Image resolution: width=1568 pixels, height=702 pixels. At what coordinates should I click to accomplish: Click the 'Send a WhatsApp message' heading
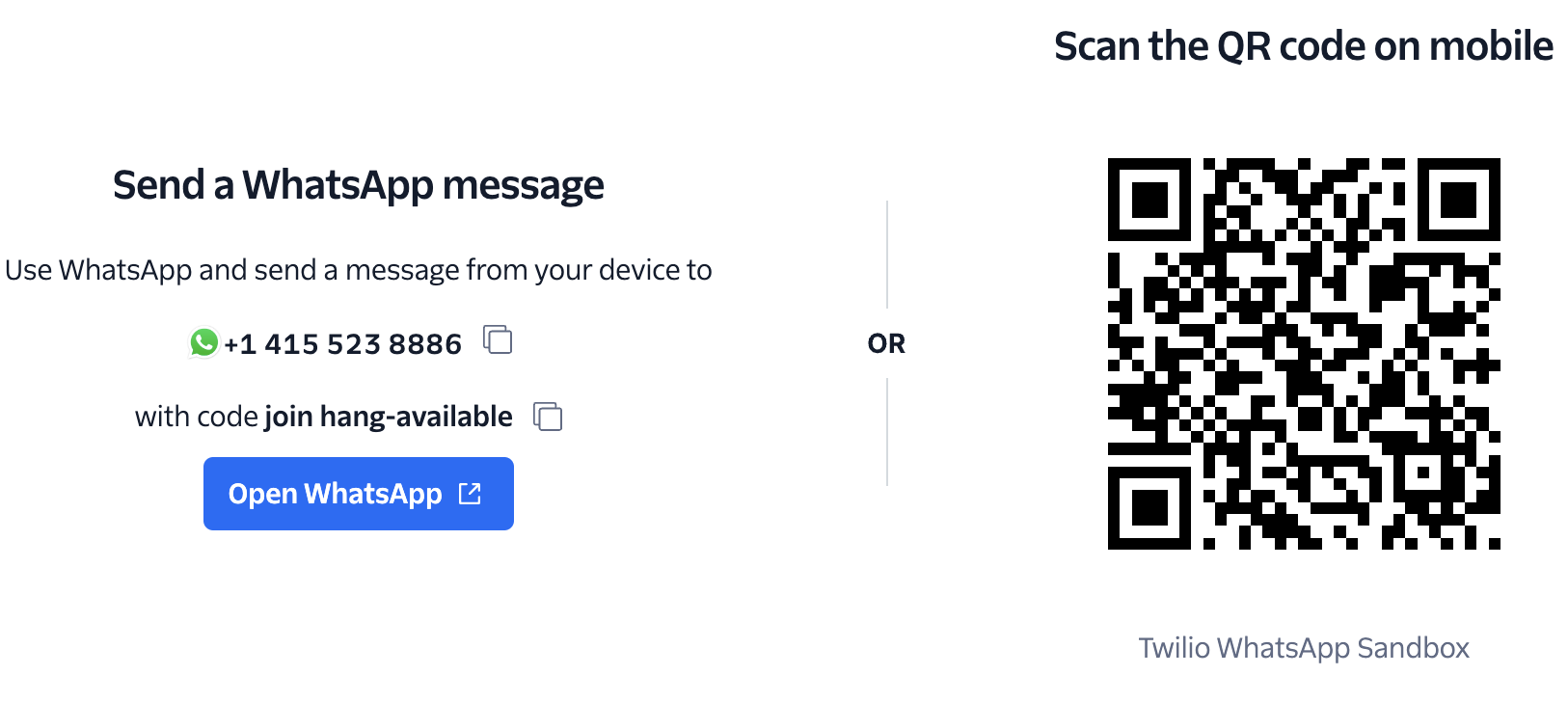pyautogui.click(x=359, y=185)
